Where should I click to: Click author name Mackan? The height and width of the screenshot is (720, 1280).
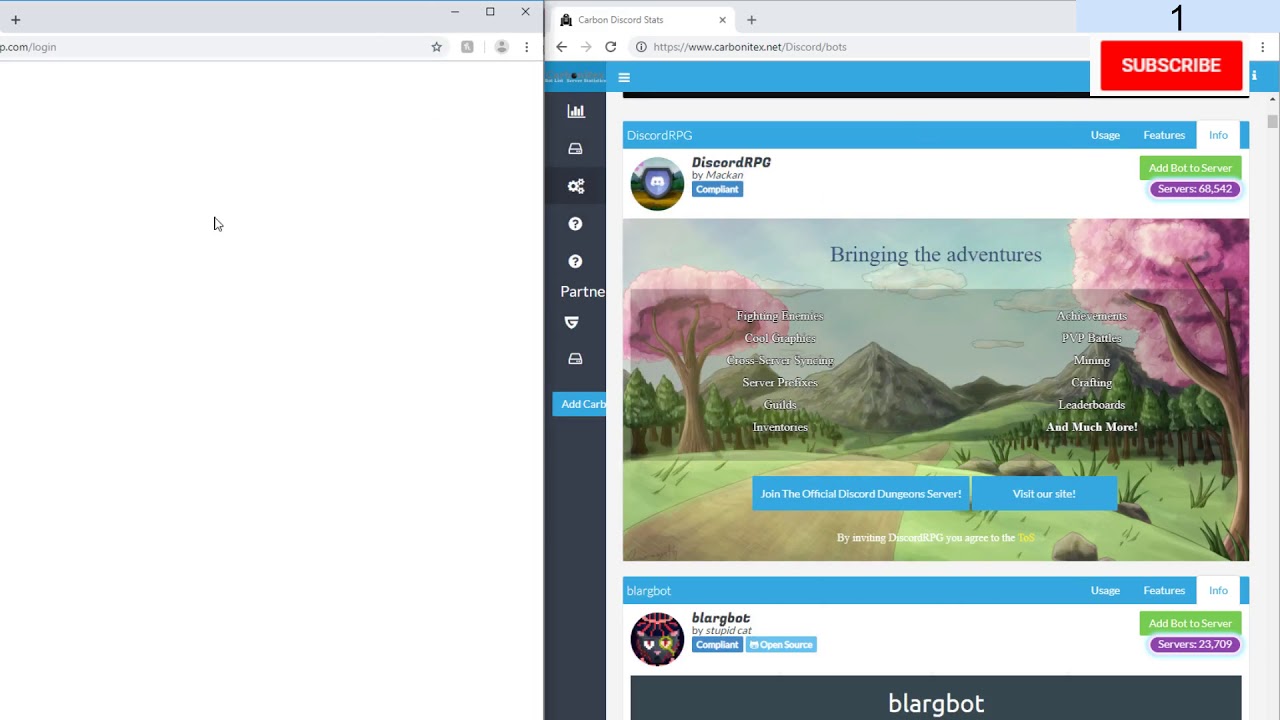coord(724,175)
